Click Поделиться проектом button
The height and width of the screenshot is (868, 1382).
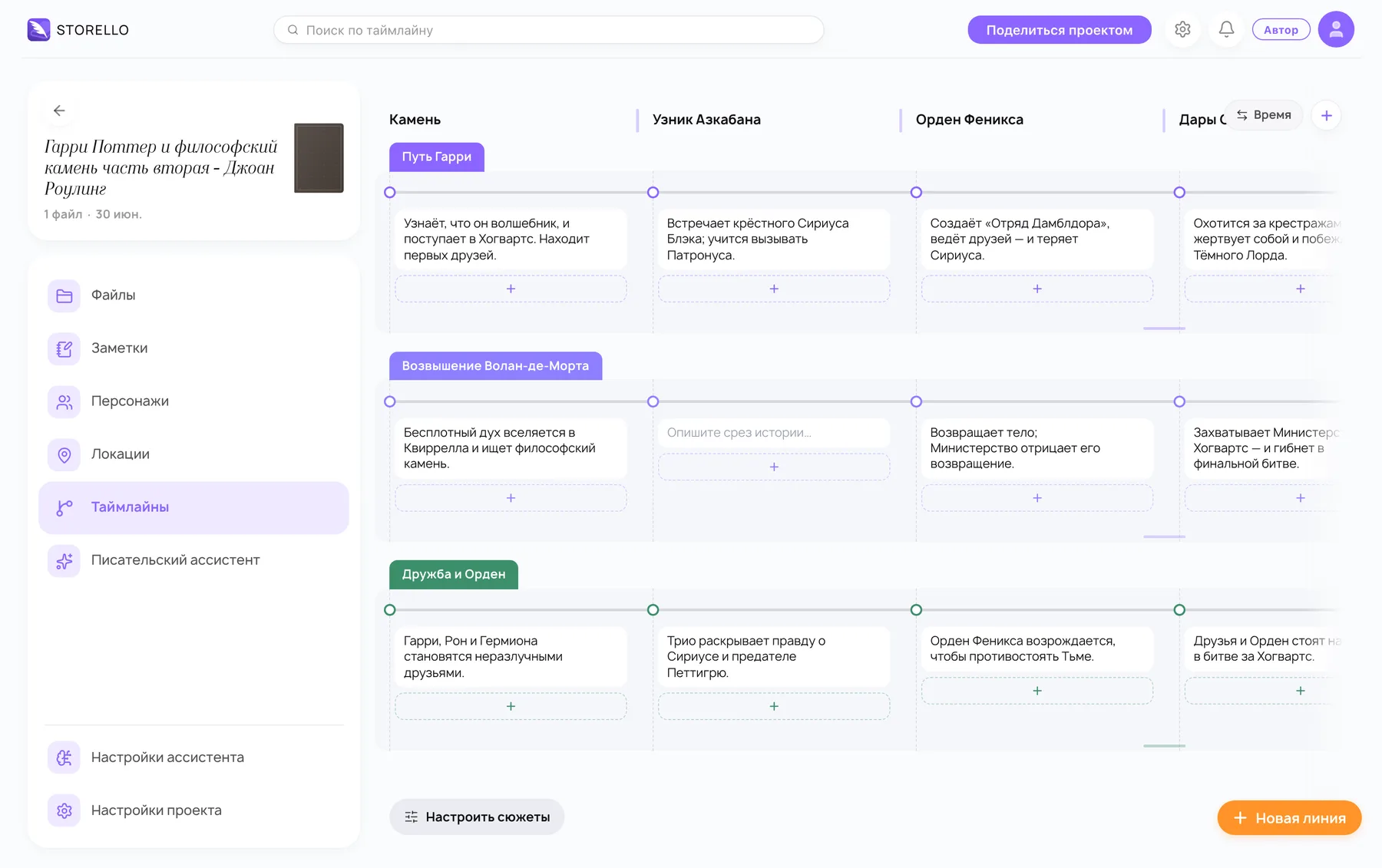point(1060,30)
